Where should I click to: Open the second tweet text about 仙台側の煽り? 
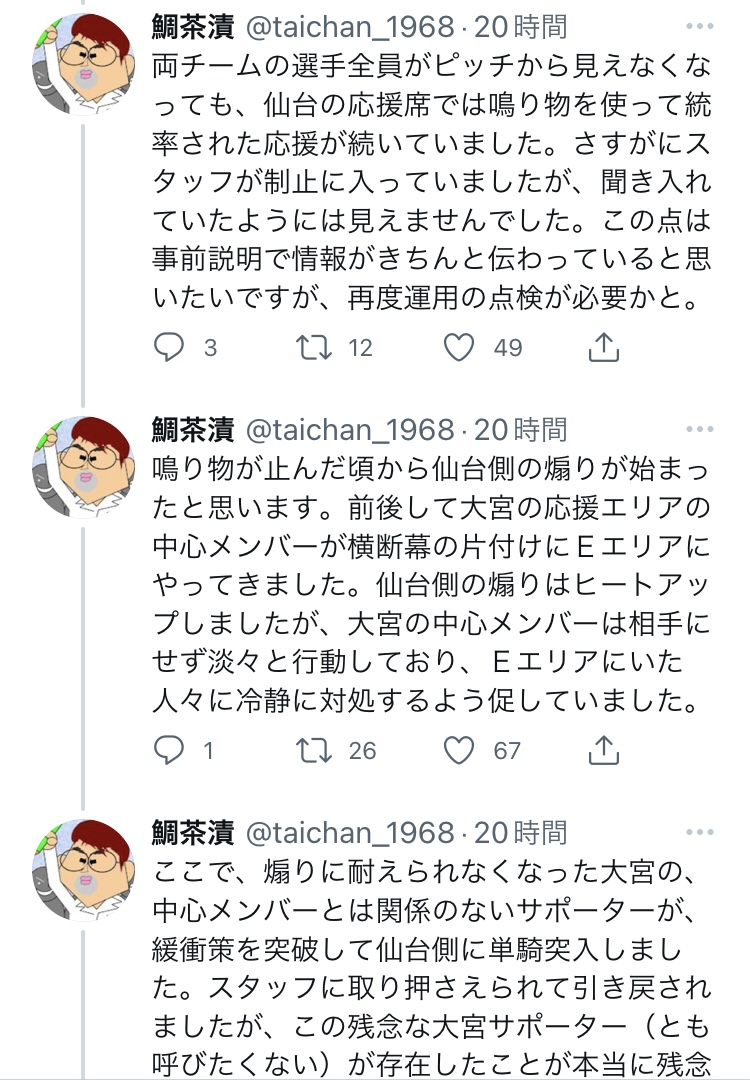[x=430, y=580]
